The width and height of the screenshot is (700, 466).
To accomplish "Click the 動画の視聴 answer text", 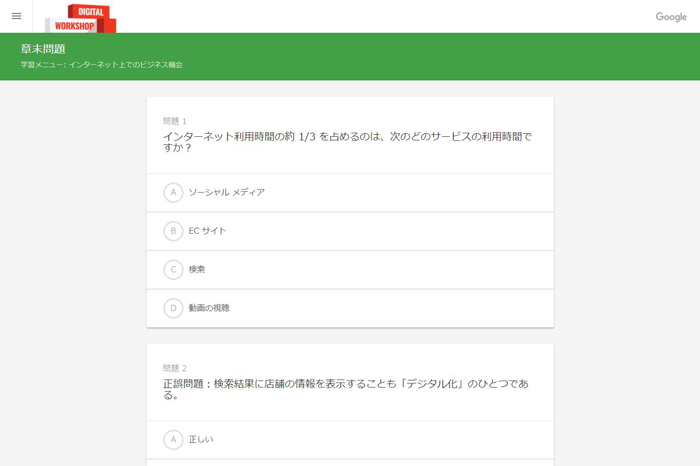I will coord(209,308).
